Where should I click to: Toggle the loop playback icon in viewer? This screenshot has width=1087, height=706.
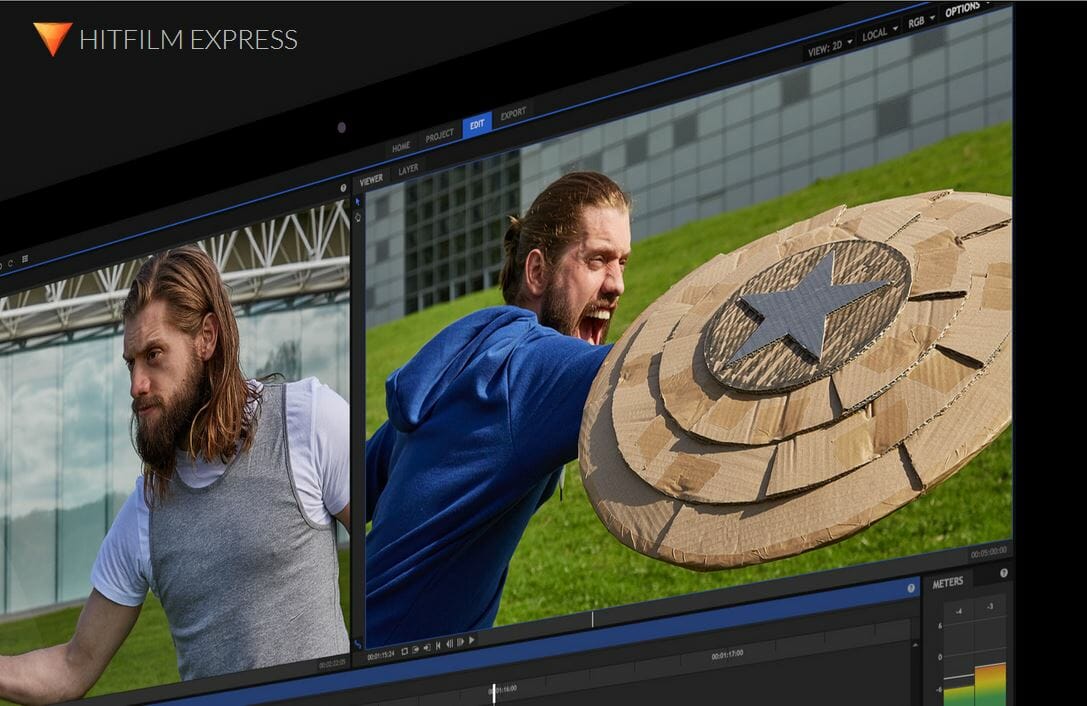tap(416, 650)
